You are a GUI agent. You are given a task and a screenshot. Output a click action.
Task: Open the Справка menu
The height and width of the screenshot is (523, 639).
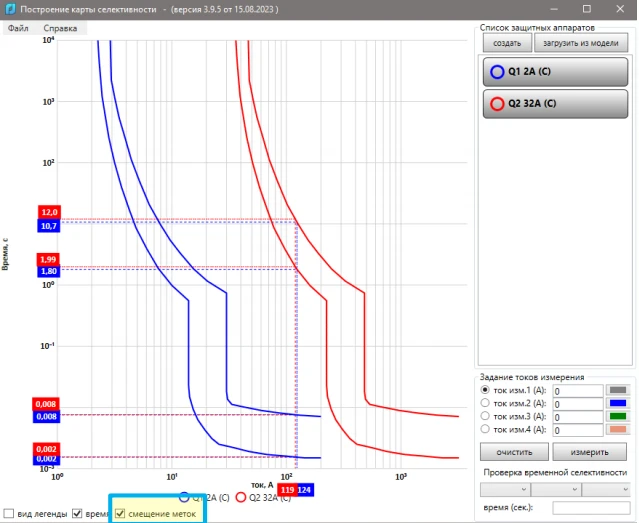[60, 28]
